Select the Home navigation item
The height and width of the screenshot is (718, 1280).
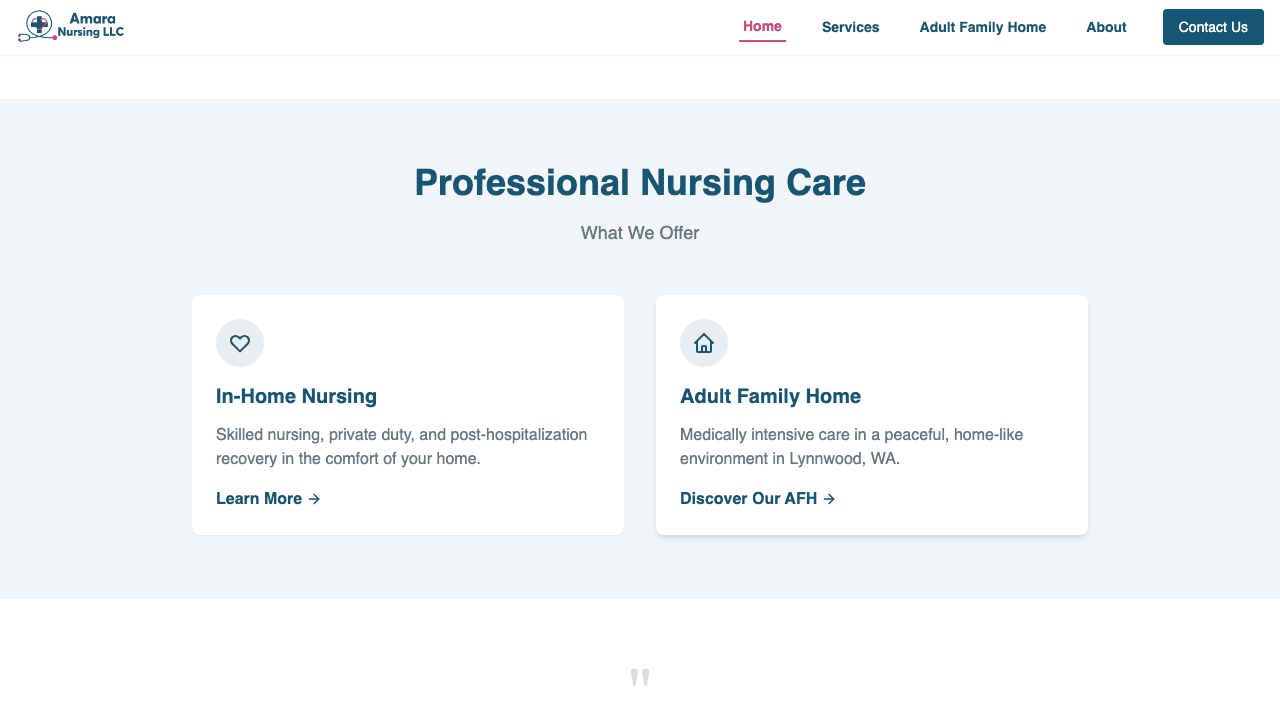762,27
